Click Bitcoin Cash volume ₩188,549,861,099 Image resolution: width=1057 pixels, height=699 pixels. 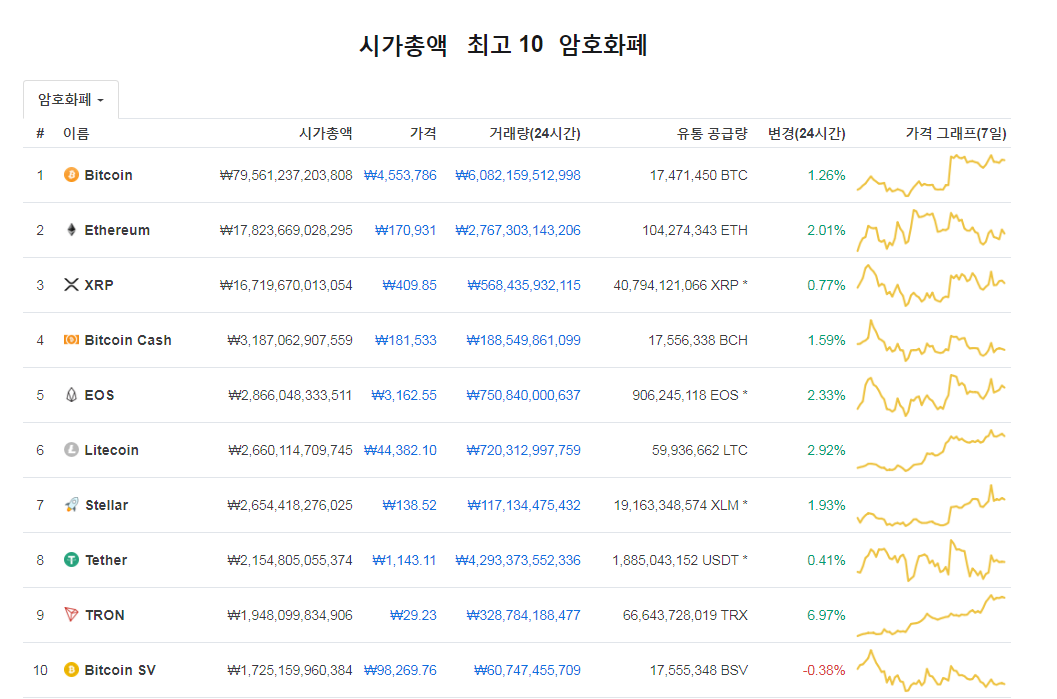click(524, 340)
